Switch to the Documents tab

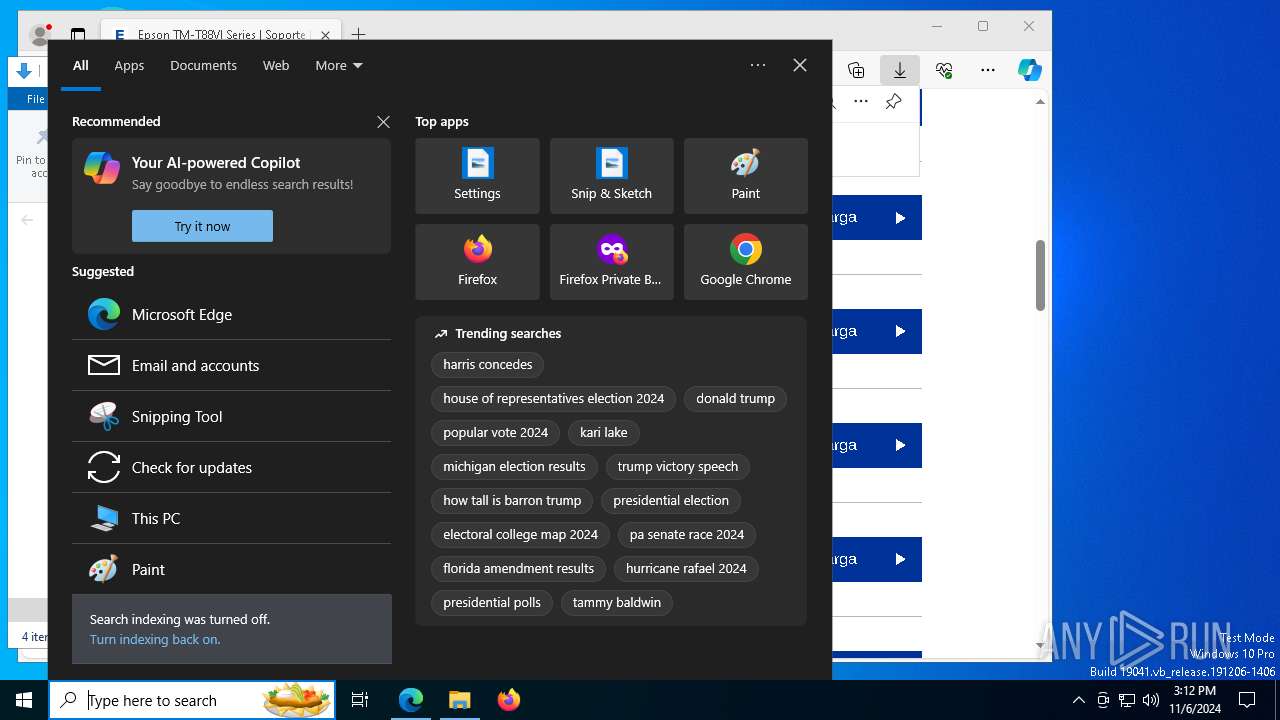[203, 65]
